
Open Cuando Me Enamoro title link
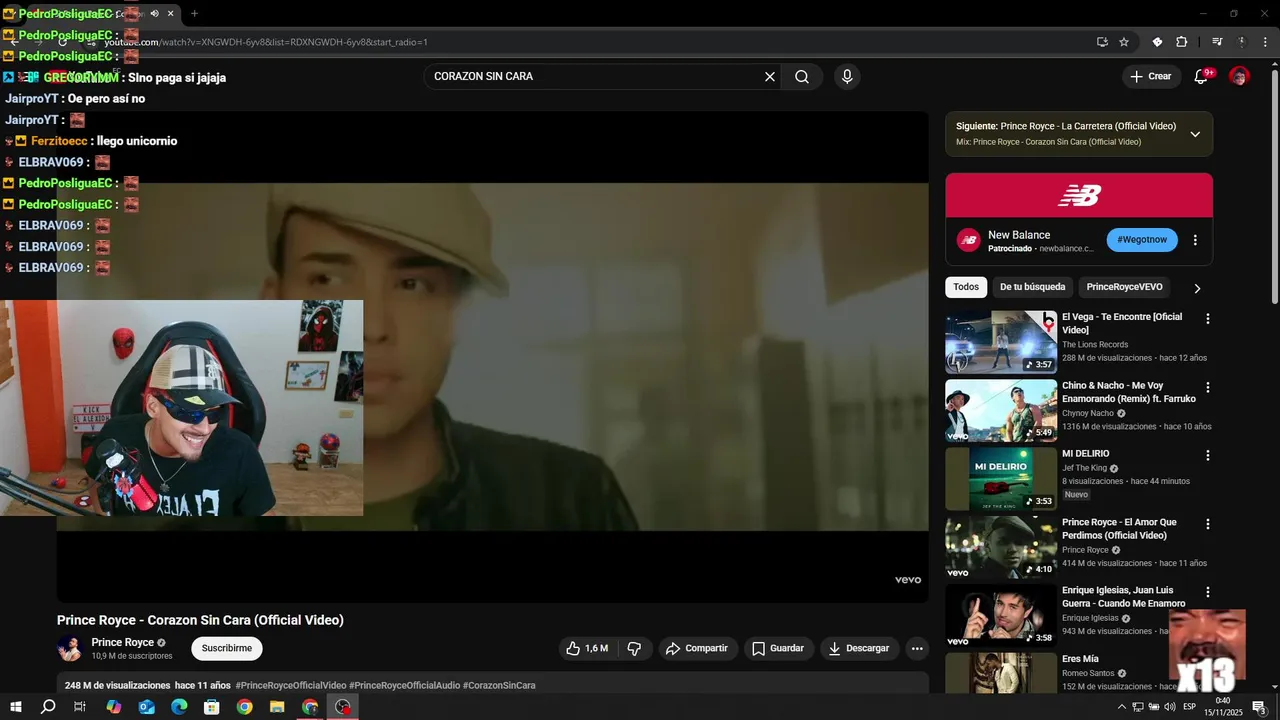click(x=1124, y=597)
